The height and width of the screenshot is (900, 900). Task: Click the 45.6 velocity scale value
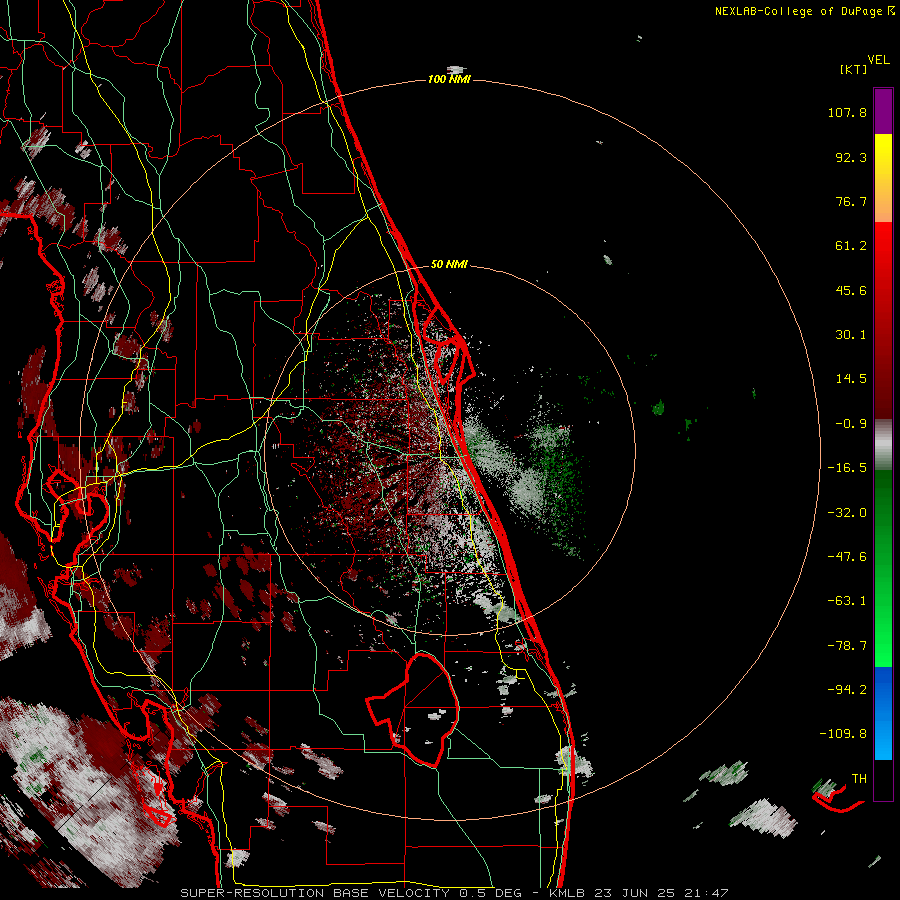pyautogui.click(x=851, y=290)
